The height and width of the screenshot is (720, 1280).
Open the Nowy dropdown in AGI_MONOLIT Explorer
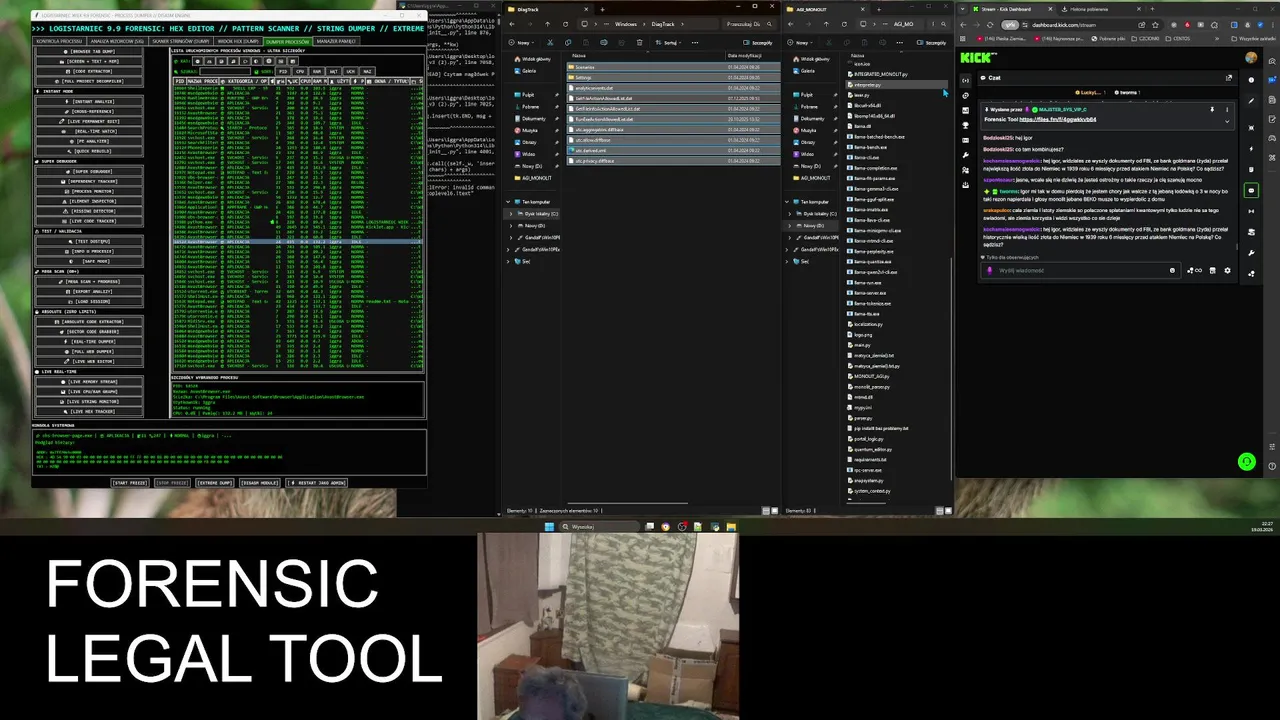(x=802, y=43)
